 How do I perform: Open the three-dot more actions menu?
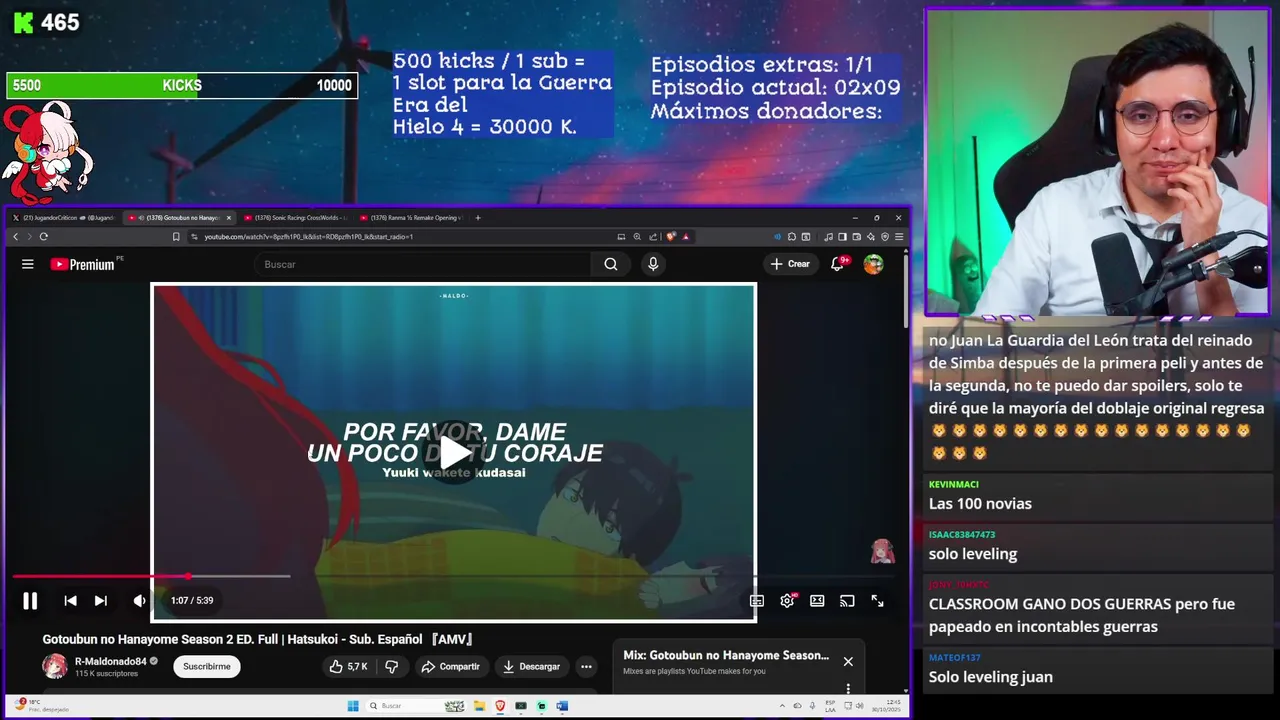pyautogui.click(x=586, y=666)
